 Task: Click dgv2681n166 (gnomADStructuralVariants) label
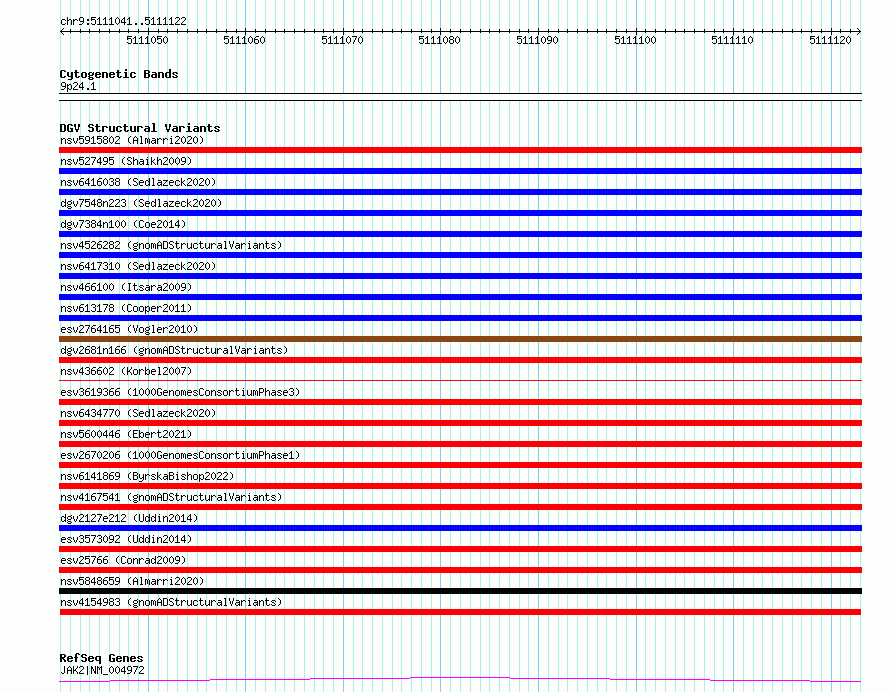[x=174, y=350]
